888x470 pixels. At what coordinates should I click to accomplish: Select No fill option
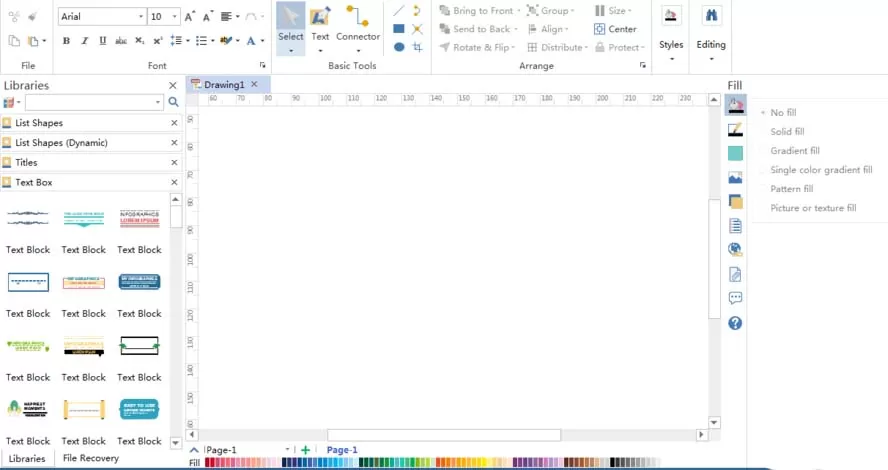pyautogui.click(x=783, y=113)
